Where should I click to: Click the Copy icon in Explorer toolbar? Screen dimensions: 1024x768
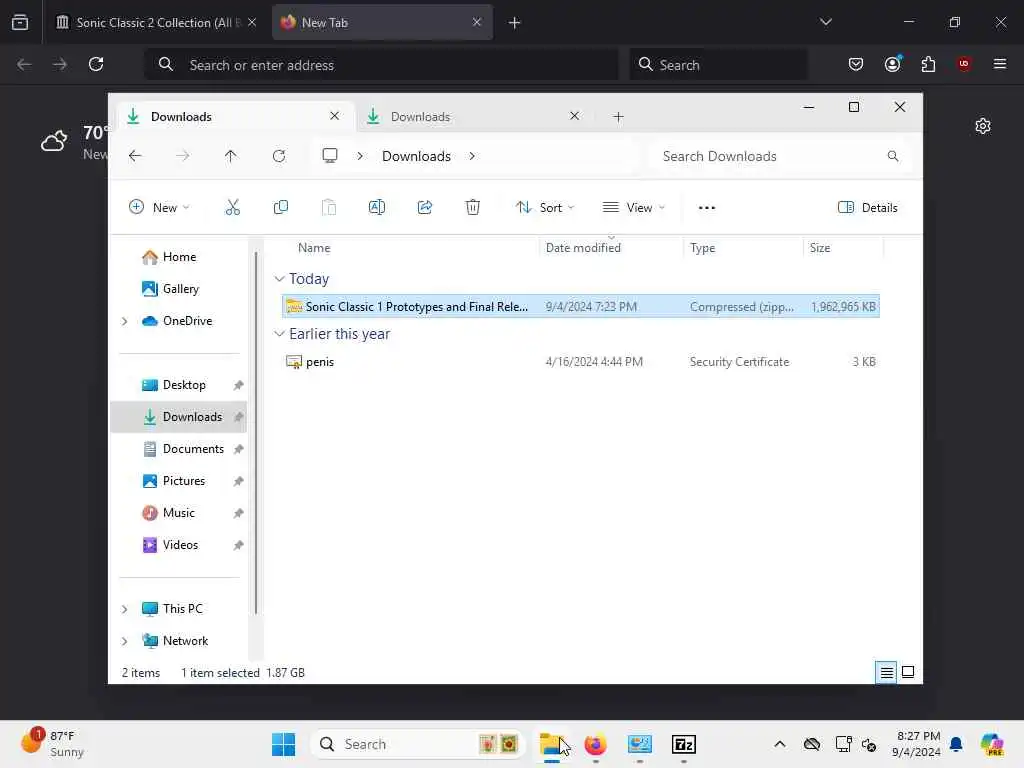281,208
